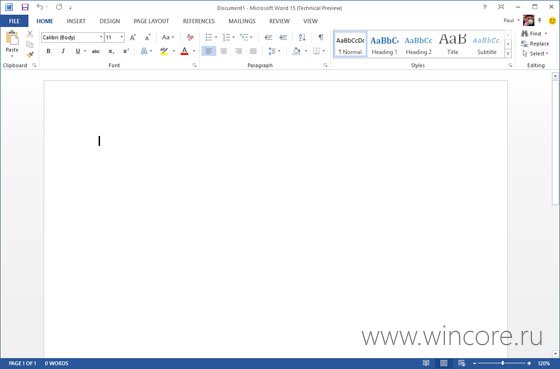This screenshot has height=369, width=560.
Task: Click the zoom slider handle
Action: (502, 363)
